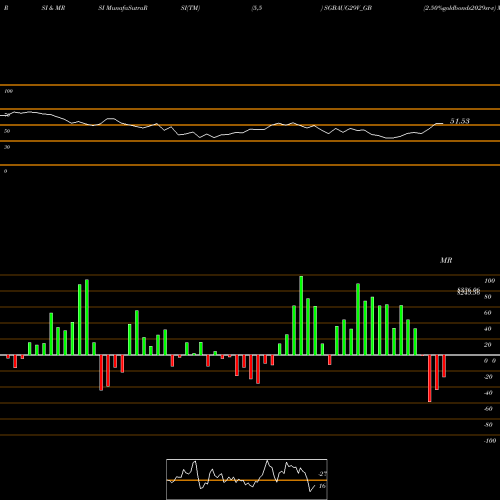Click the MR axis label -60
The image size is (500, 500).
[x=488, y=409]
